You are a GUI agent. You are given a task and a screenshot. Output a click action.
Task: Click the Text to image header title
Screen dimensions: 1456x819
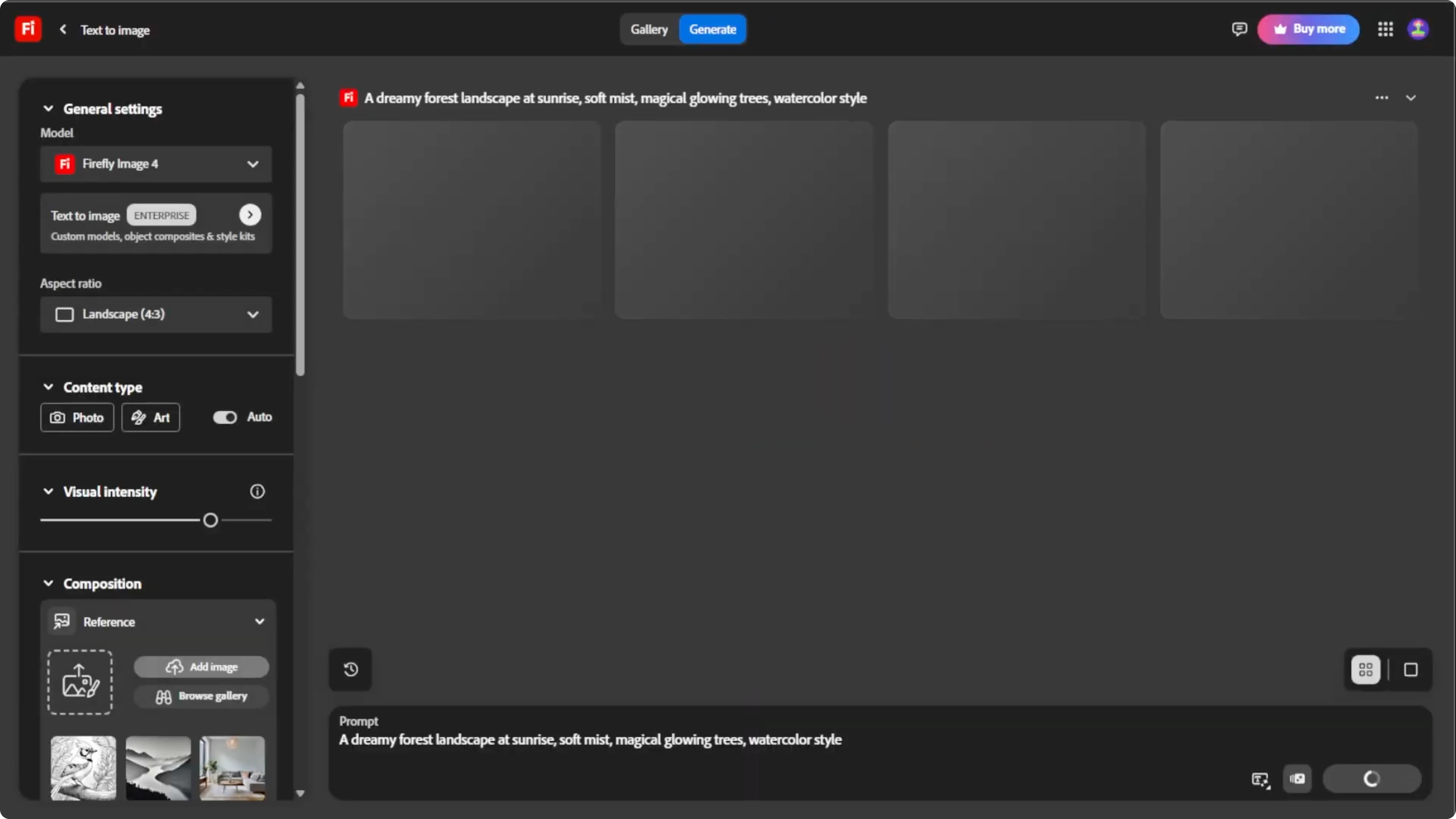coord(115,30)
